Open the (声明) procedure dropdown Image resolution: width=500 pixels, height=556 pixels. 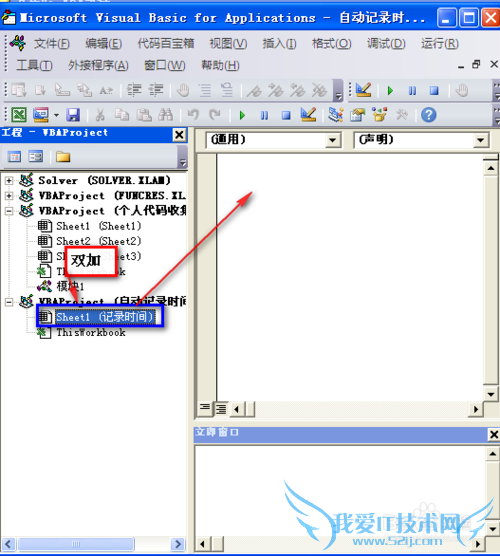coord(480,140)
